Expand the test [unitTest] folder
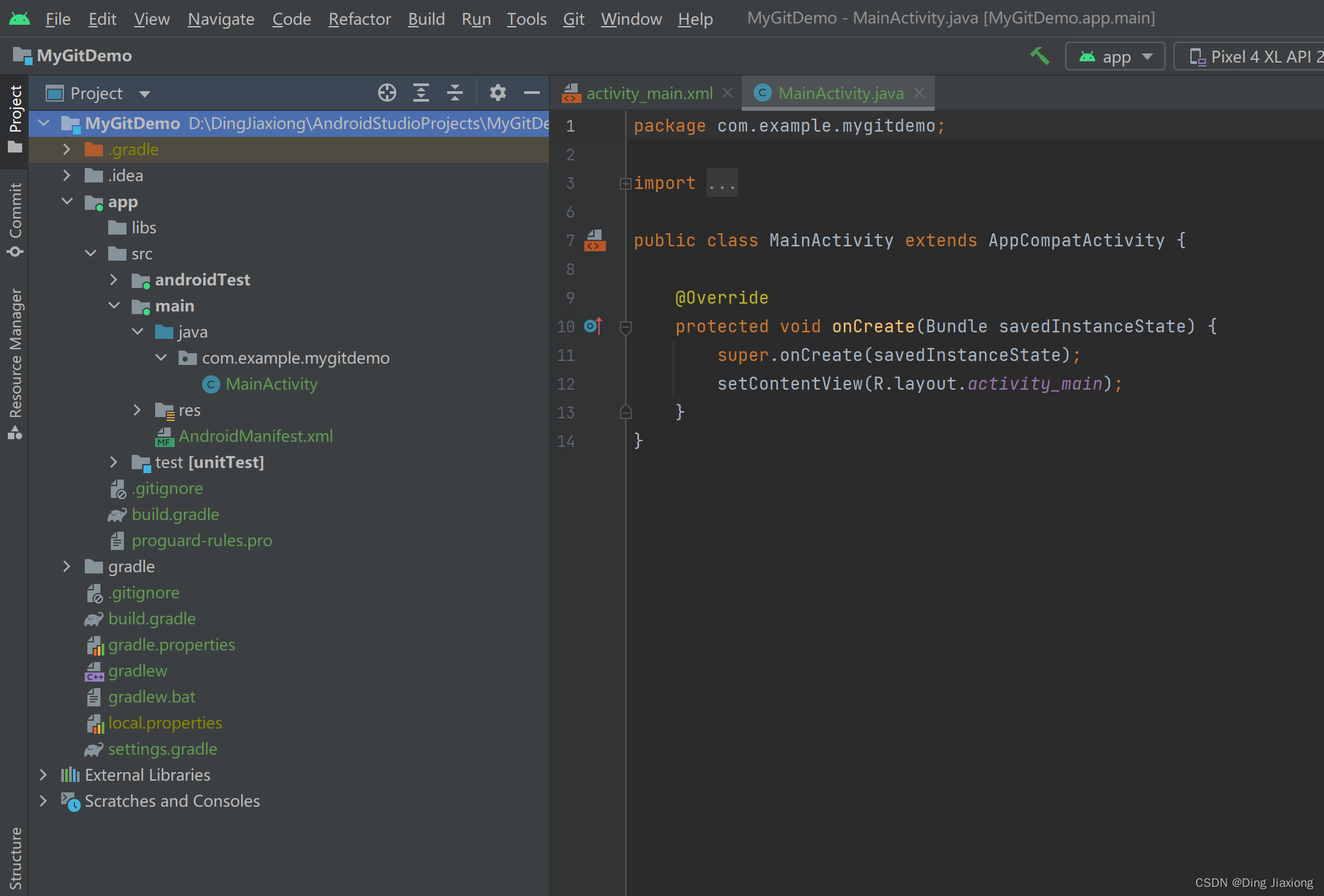 pos(113,462)
